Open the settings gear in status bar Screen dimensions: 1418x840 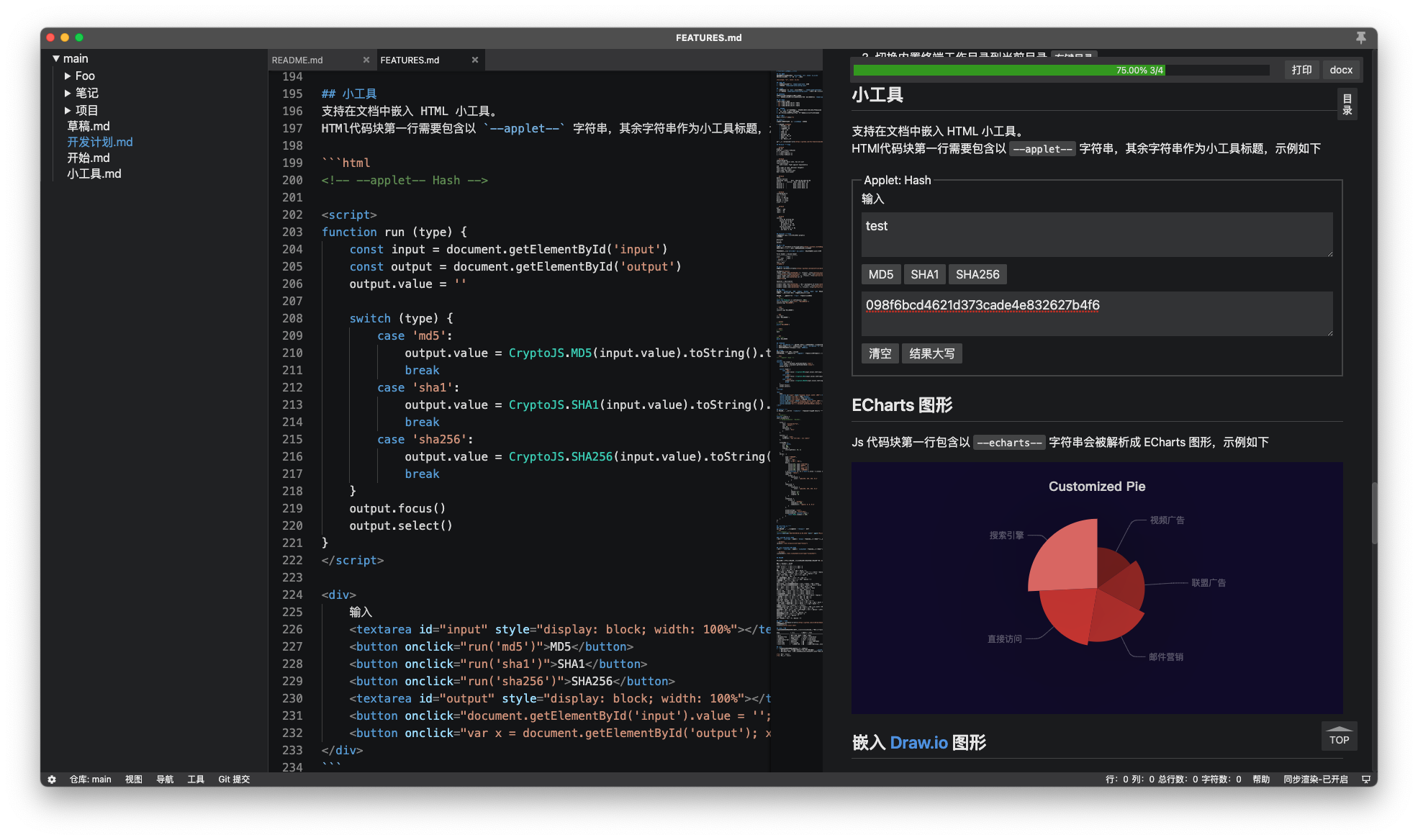pos(52,779)
